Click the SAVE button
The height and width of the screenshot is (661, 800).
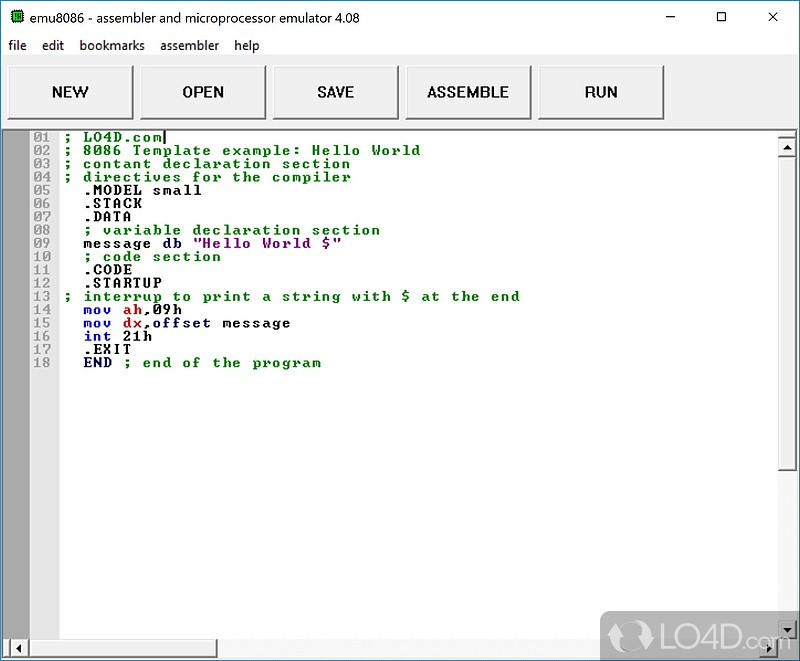[x=335, y=92]
